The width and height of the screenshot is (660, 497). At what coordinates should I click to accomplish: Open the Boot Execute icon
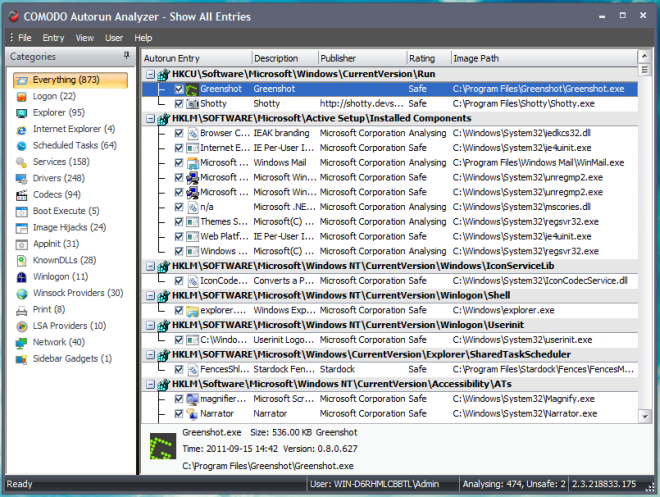22,211
